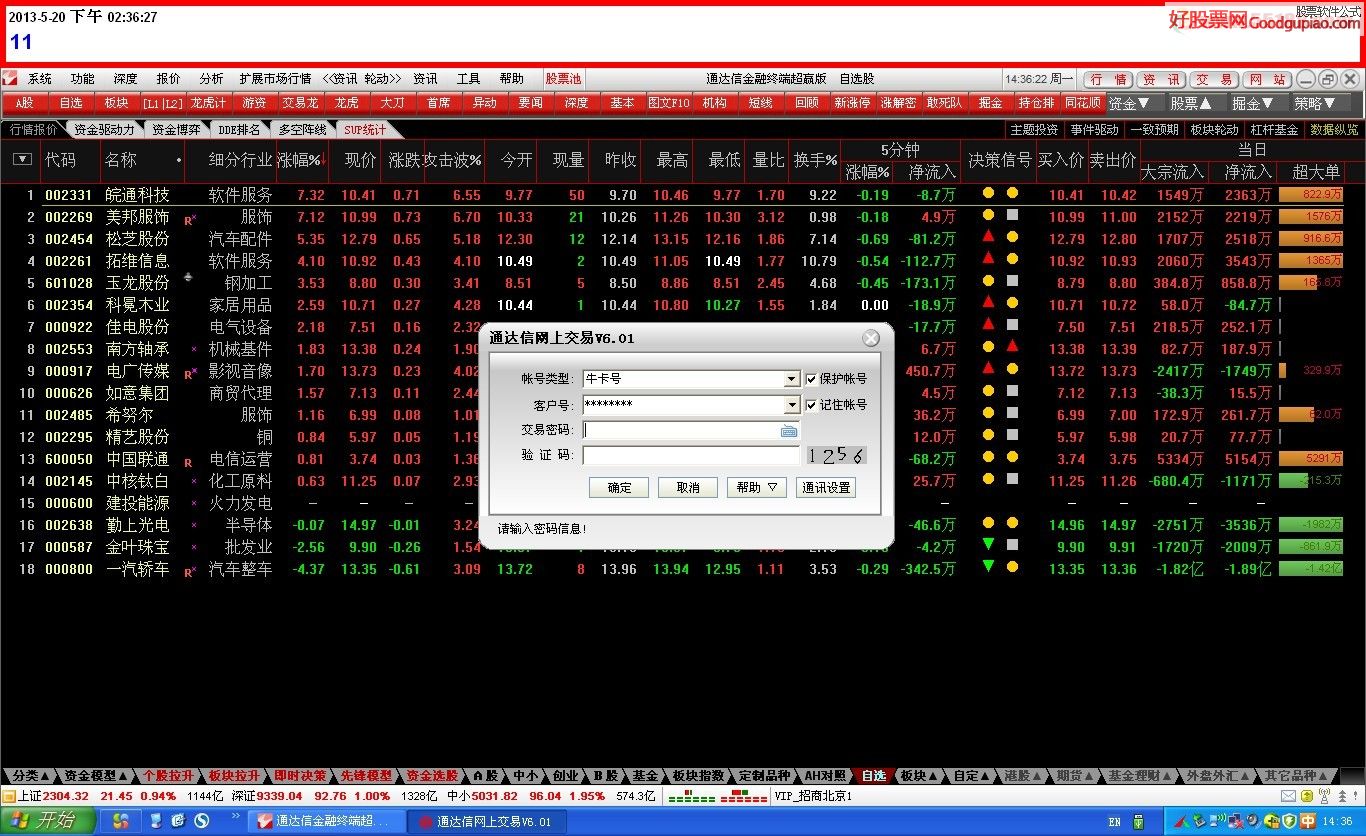Viewport: 1366px width, 836px height.
Task: Click Windows 开始 start button
Action: pos(47,821)
